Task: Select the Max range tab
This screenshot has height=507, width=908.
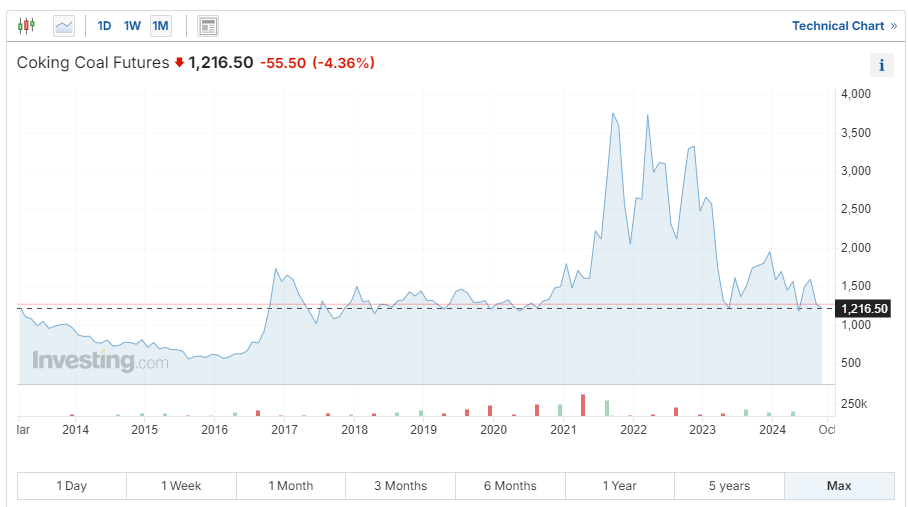Action: click(x=839, y=486)
